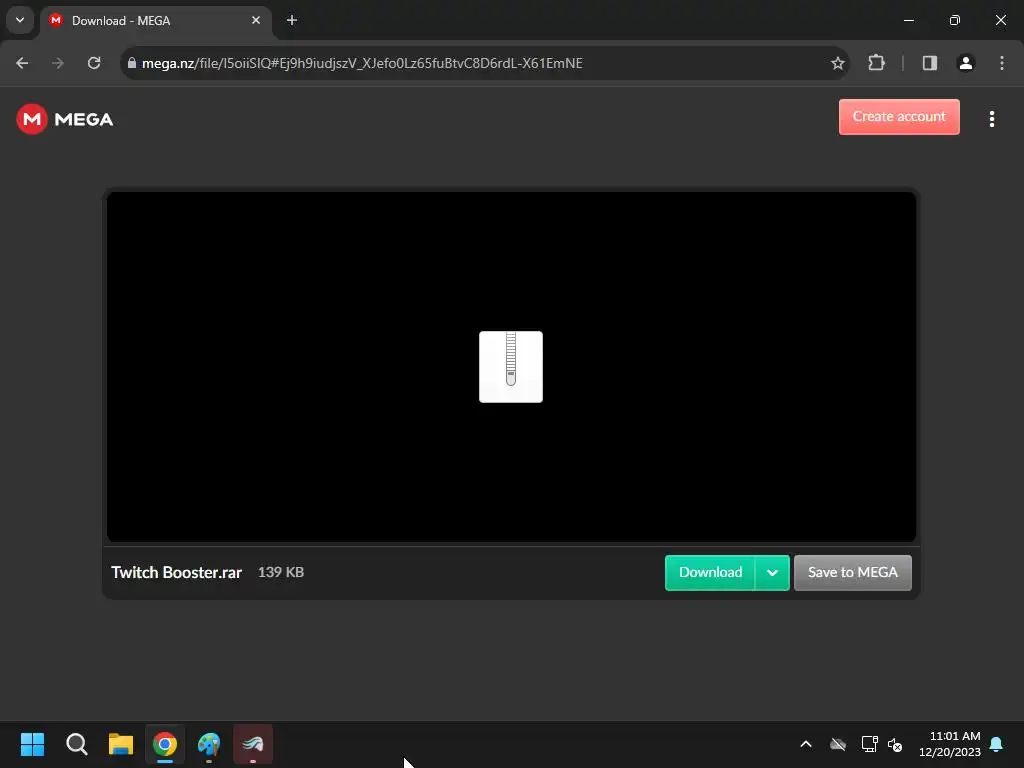Click the muted volume tray icon
Screen dimensions: 1024x768
point(895,744)
